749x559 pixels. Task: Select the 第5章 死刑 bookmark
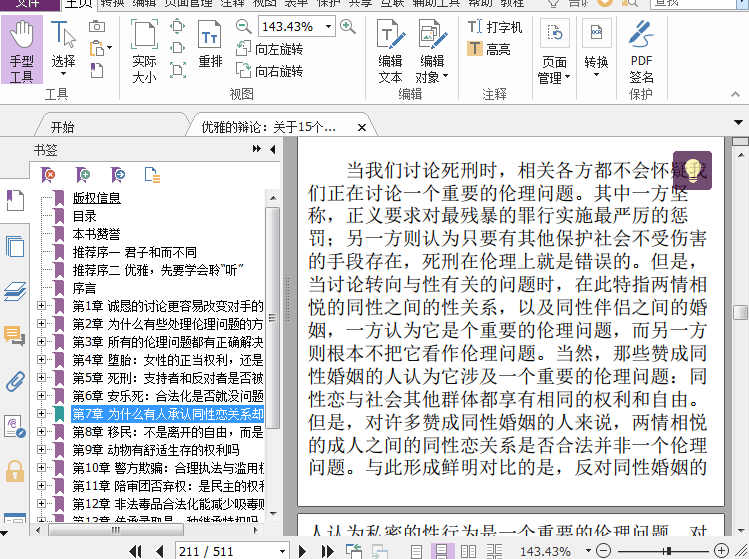tap(168, 378)
